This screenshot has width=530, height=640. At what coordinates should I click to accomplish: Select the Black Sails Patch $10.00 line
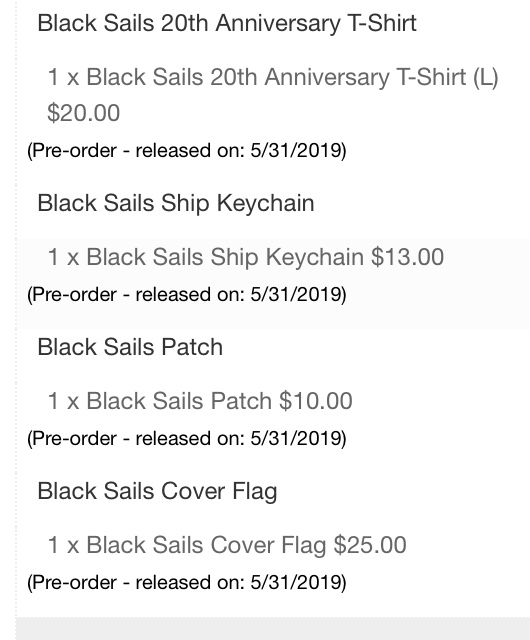click(200, 401)
